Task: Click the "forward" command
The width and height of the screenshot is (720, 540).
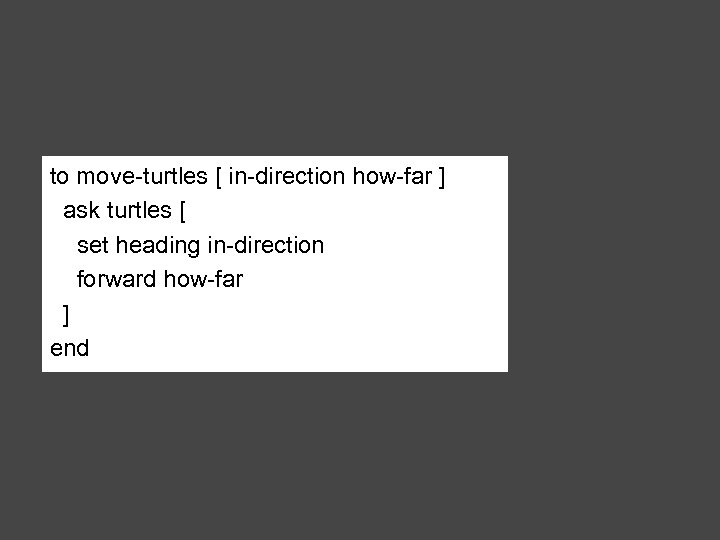Action: click(x=117, y=280)
